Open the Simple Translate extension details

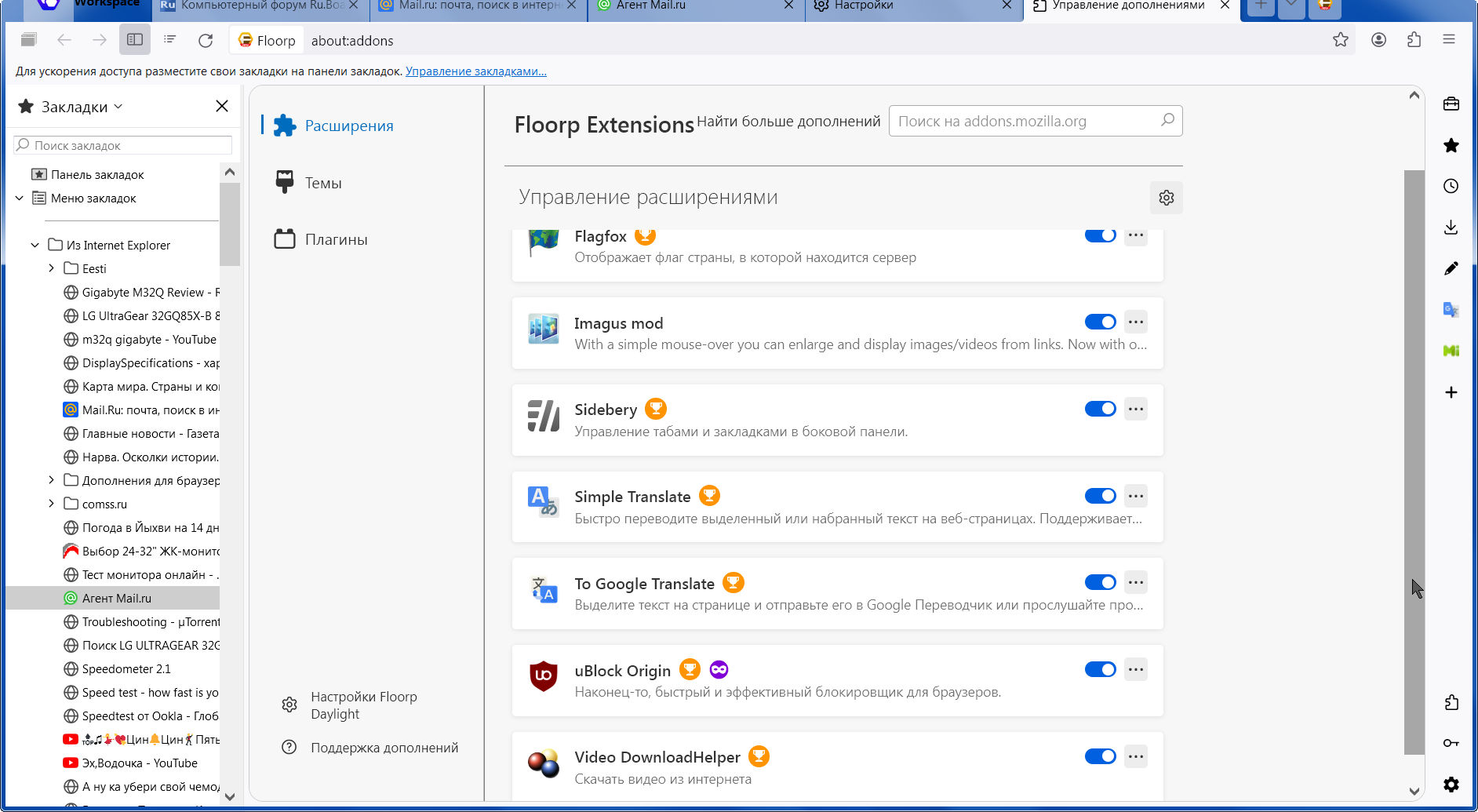[x=837, y=507]
